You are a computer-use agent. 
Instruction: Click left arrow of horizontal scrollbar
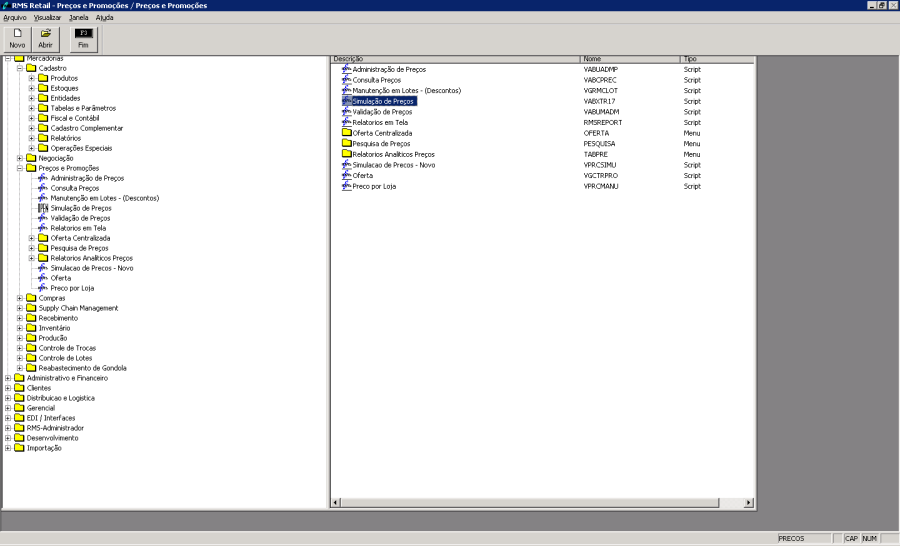point(336,502)
